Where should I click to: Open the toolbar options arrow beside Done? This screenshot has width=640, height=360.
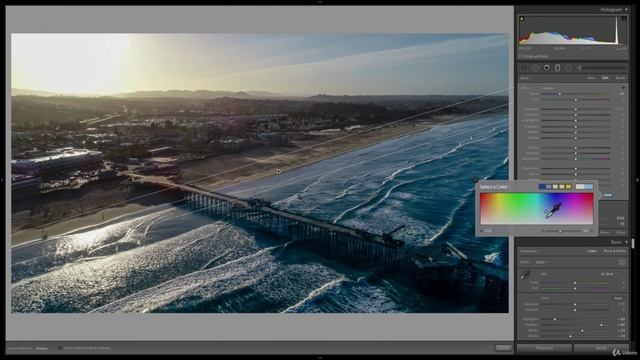pos(491,348)
